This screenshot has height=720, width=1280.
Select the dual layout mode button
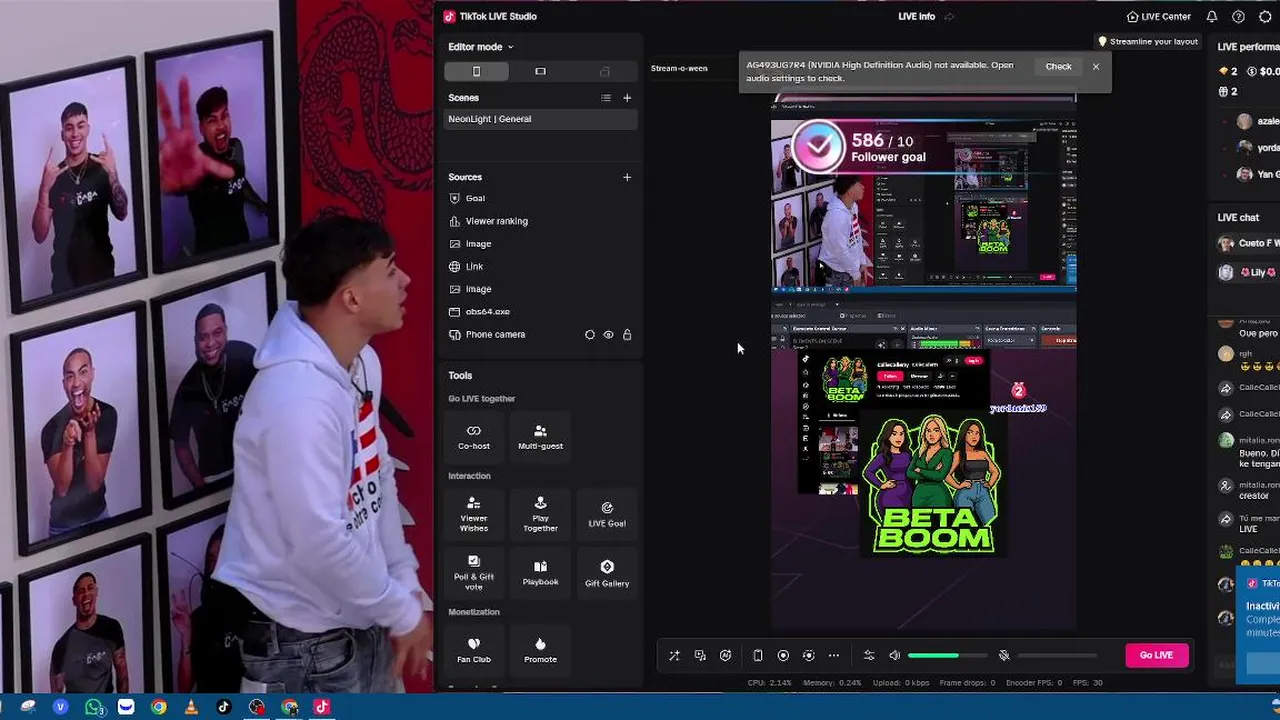click(604, 71)
